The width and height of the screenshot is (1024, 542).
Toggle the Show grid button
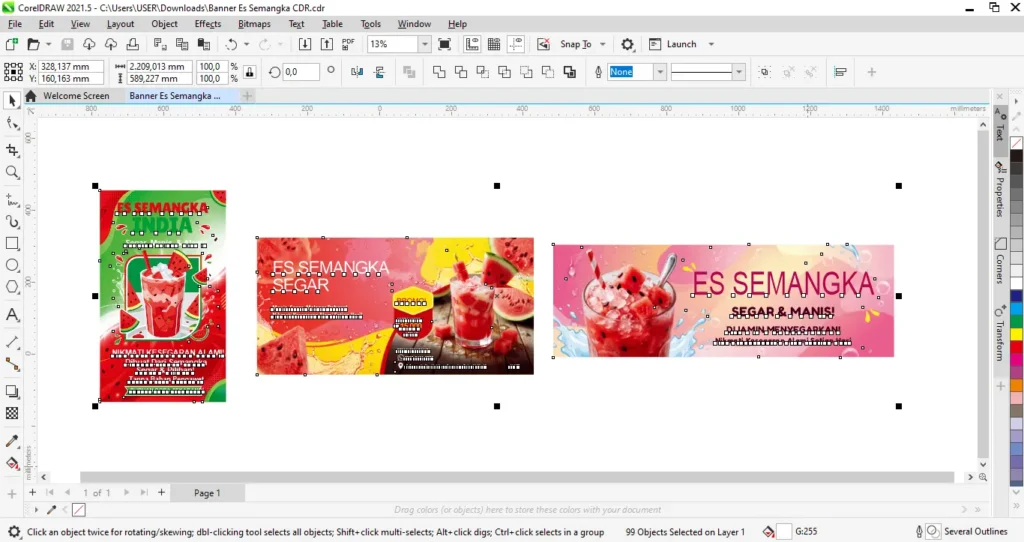coord(494,44)
